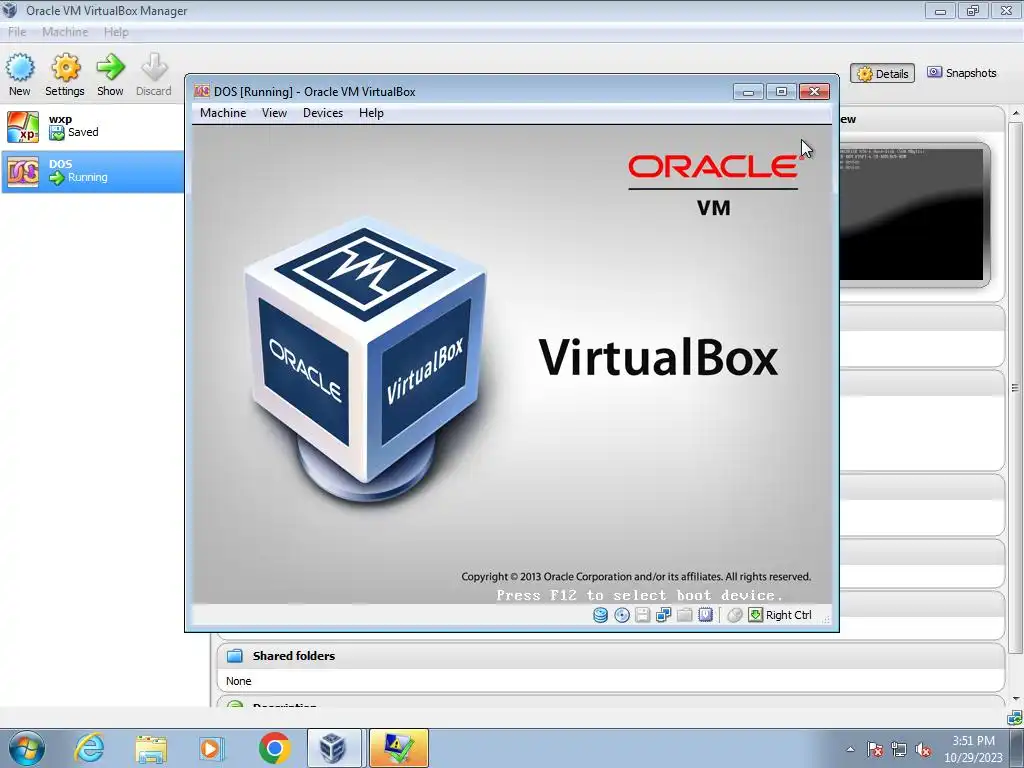Click the floppy disk status icon

click(x=643, y=615)
